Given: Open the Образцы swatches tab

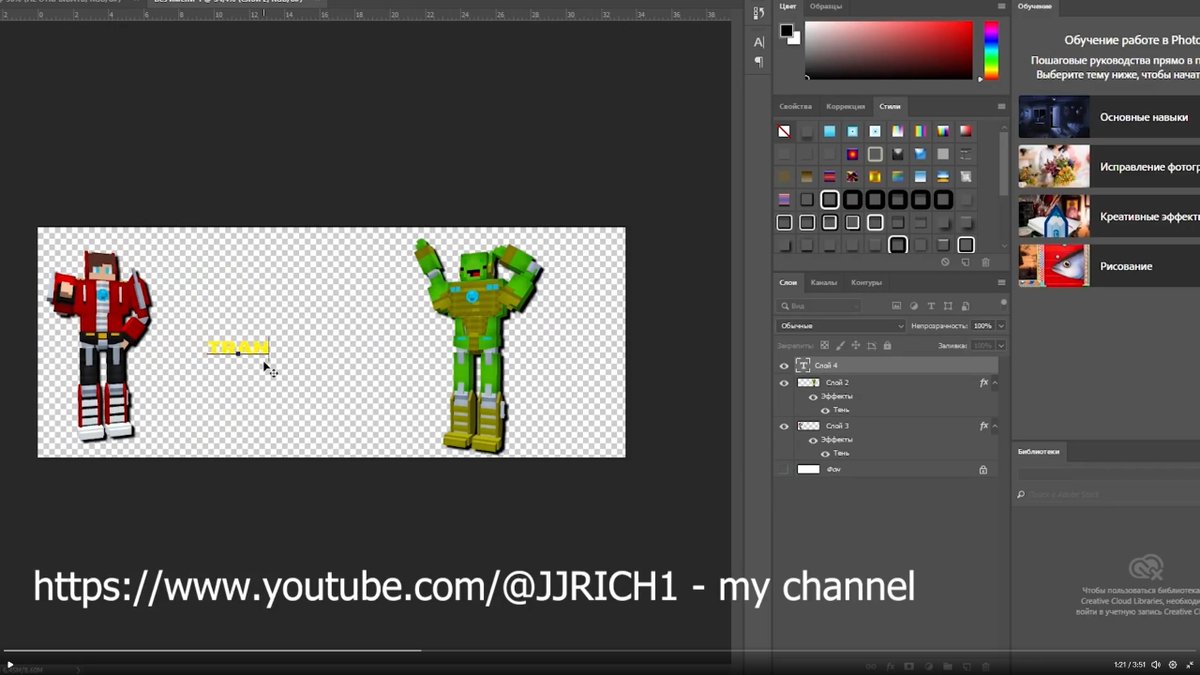Looking at the screenshot, I should [x=826, y=6].
